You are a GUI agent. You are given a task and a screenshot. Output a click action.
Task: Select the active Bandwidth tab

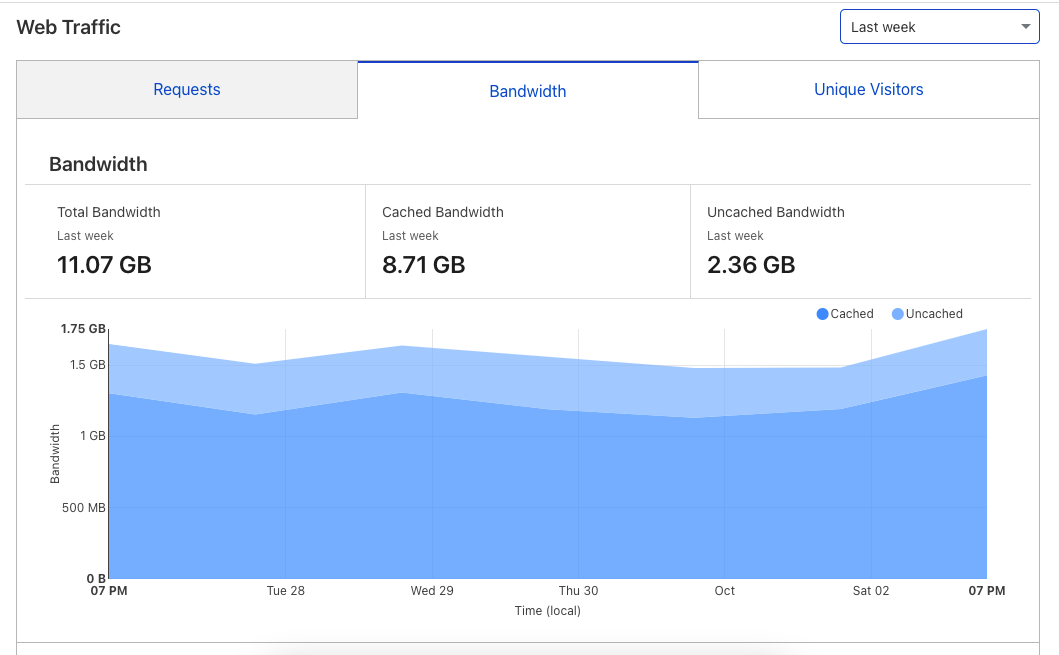527,91
